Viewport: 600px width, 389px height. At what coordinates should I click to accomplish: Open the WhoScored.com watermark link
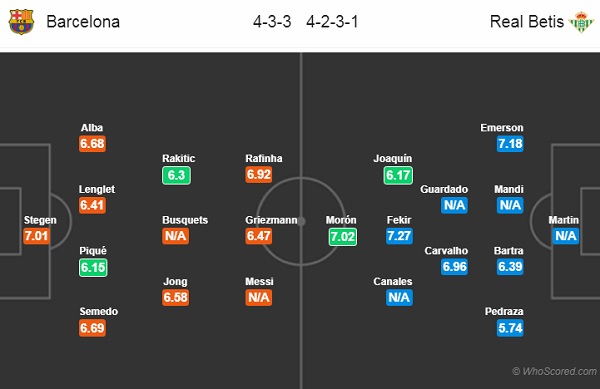[554, 371]
